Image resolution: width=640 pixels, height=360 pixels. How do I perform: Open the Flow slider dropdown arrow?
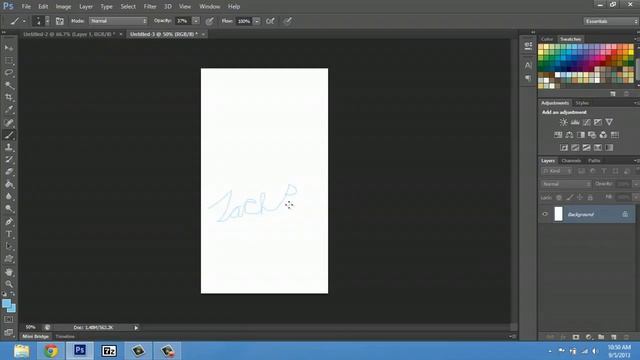tap(256, 21)
